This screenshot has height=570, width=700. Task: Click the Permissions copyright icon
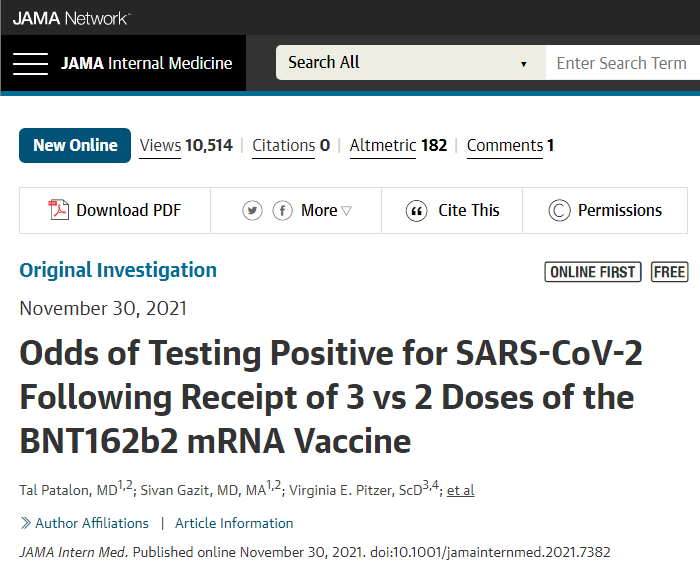click(559, 211)
